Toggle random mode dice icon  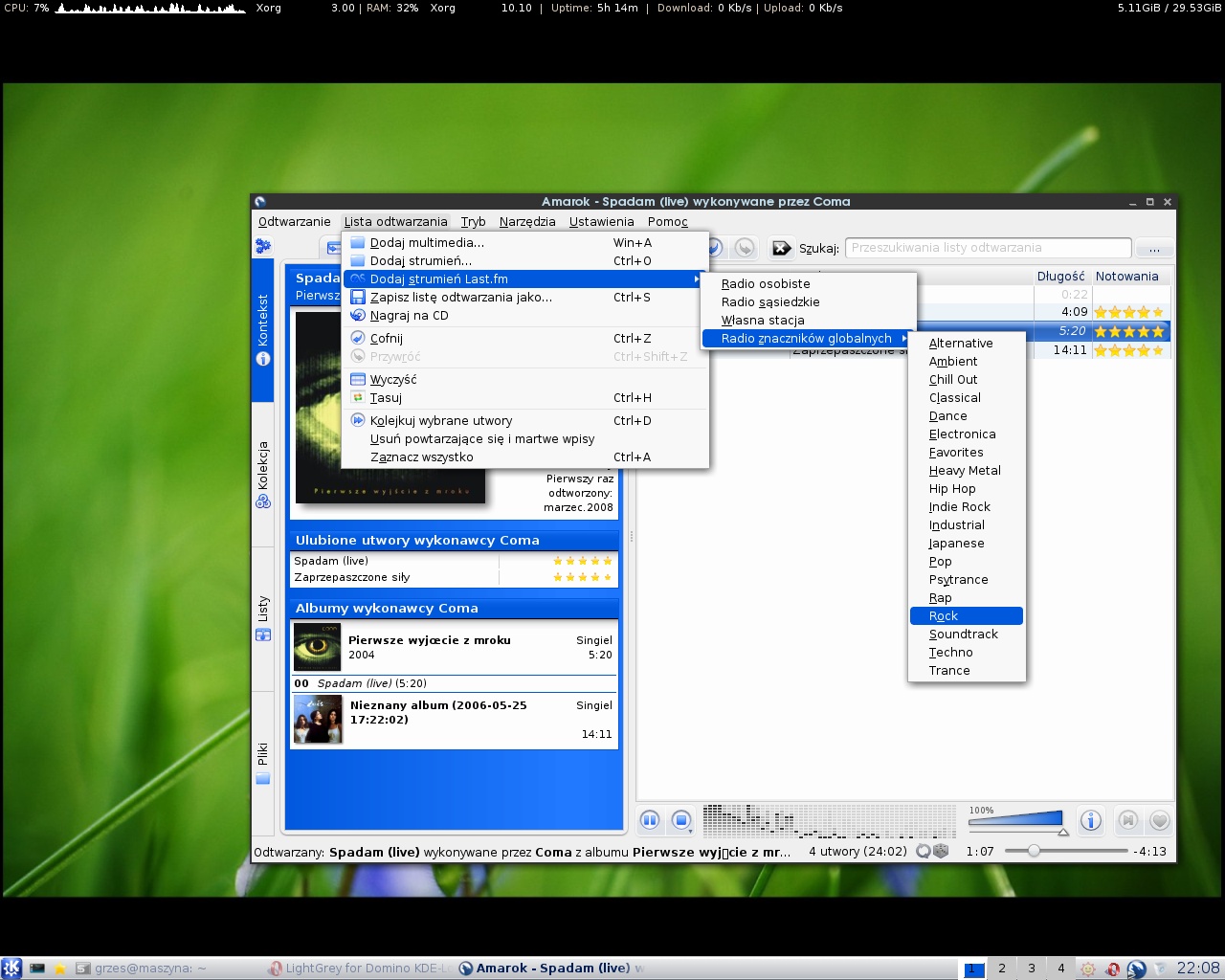(x=941, y=851)
